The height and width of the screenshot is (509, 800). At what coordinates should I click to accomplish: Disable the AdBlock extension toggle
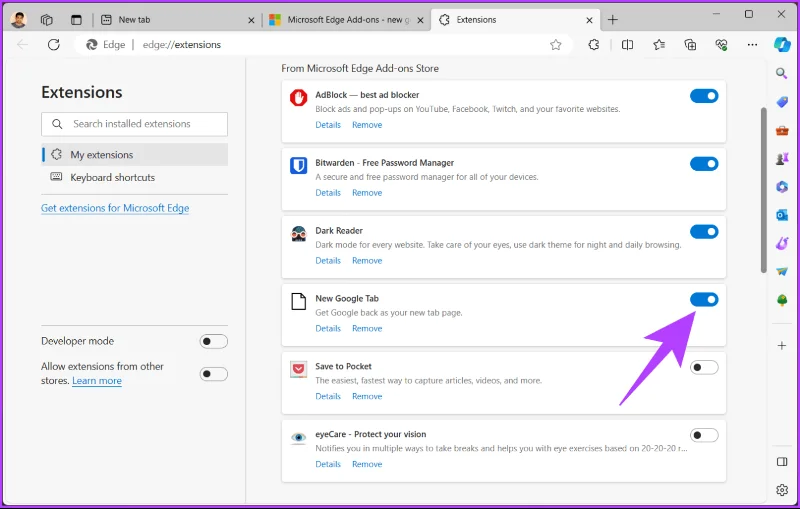[704, 96]
